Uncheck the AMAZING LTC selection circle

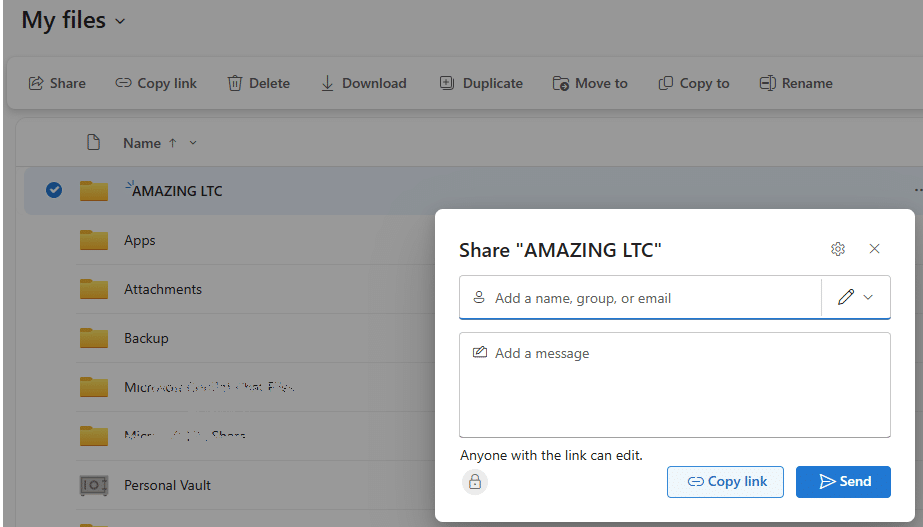[54, 190]
